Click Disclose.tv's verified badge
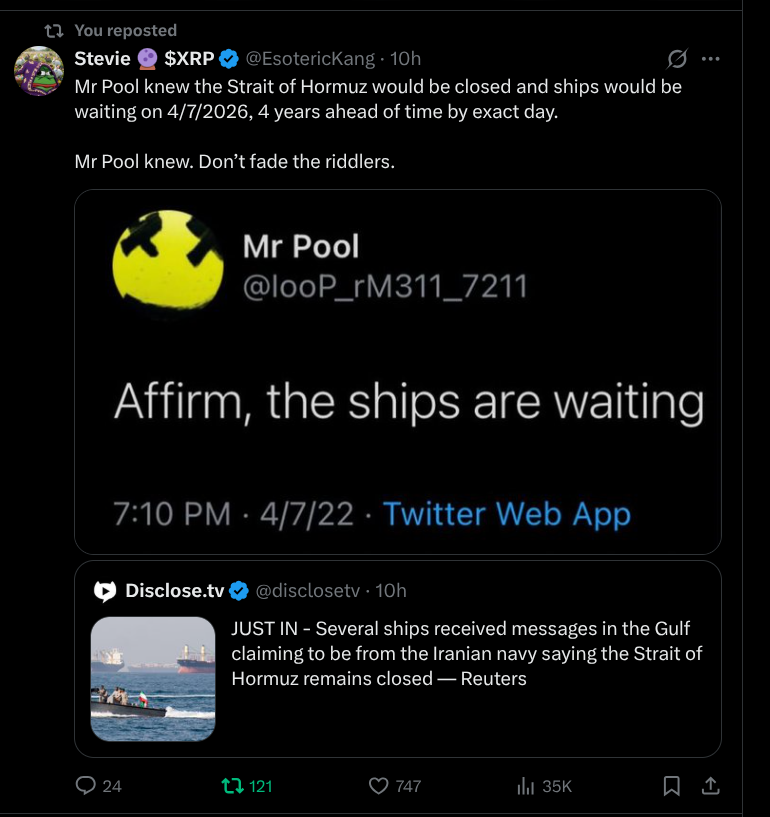 pos(239,591)
